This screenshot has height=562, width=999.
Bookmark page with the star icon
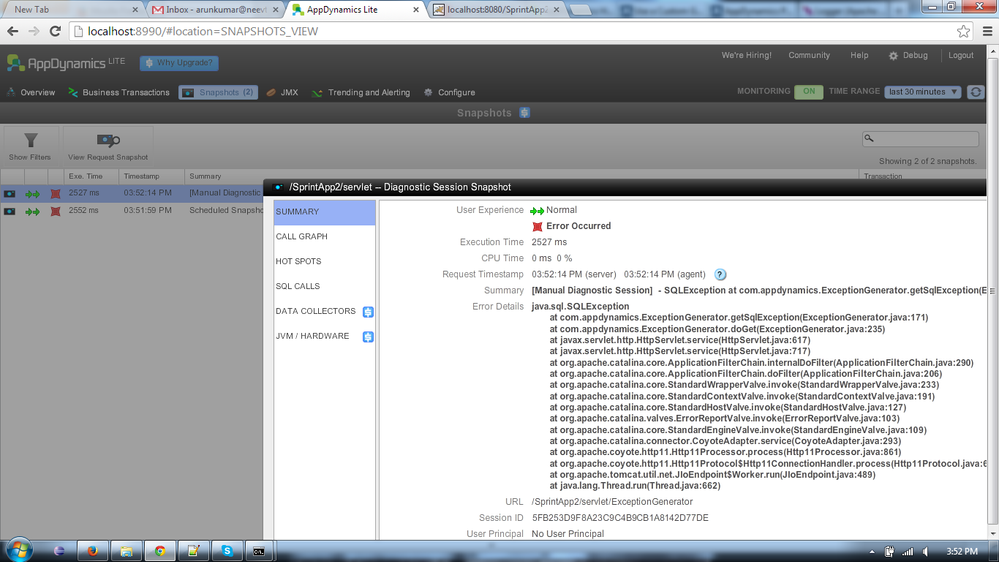(x=963, y=31)
